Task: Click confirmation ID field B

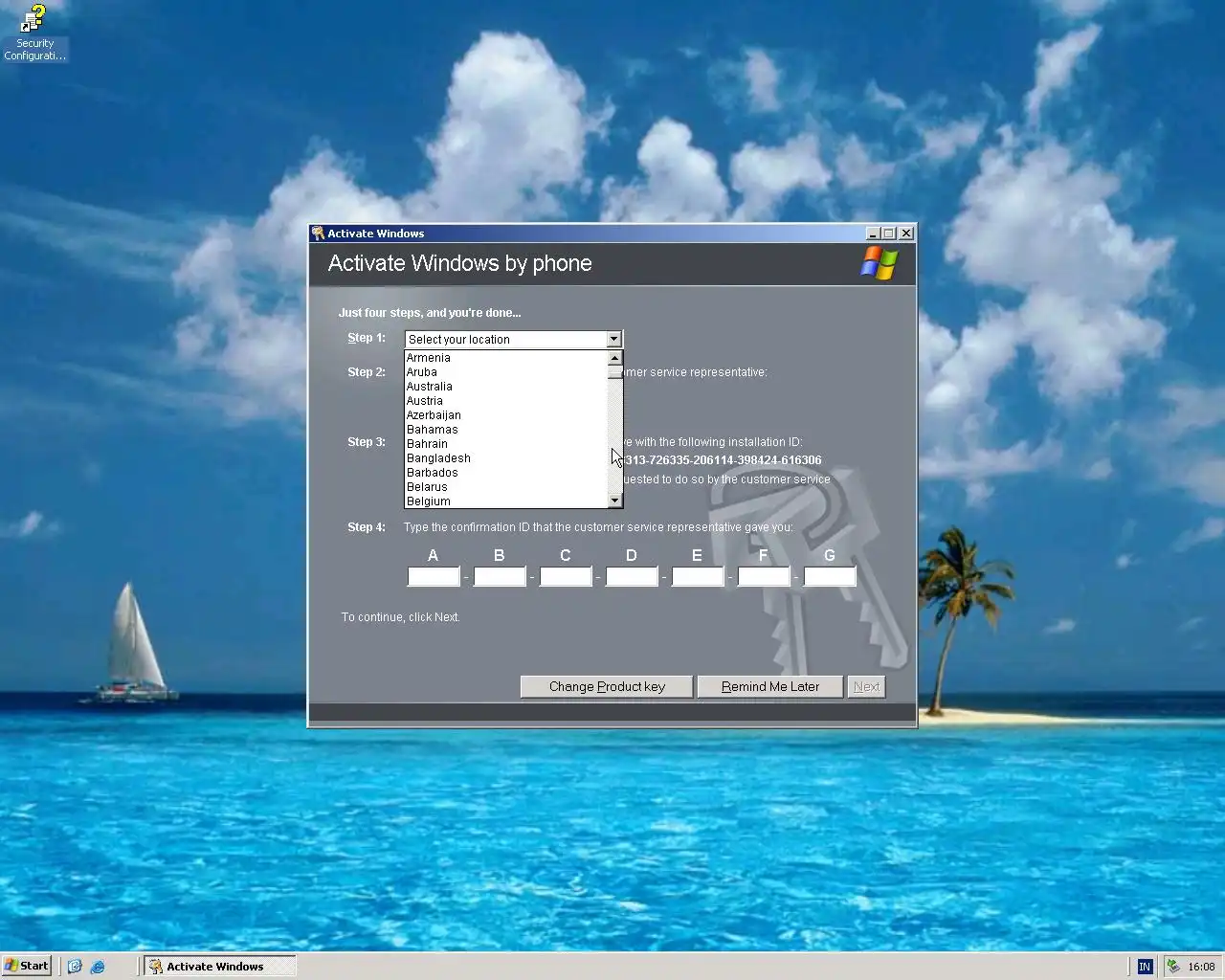Action: click(x=500, y=576)
